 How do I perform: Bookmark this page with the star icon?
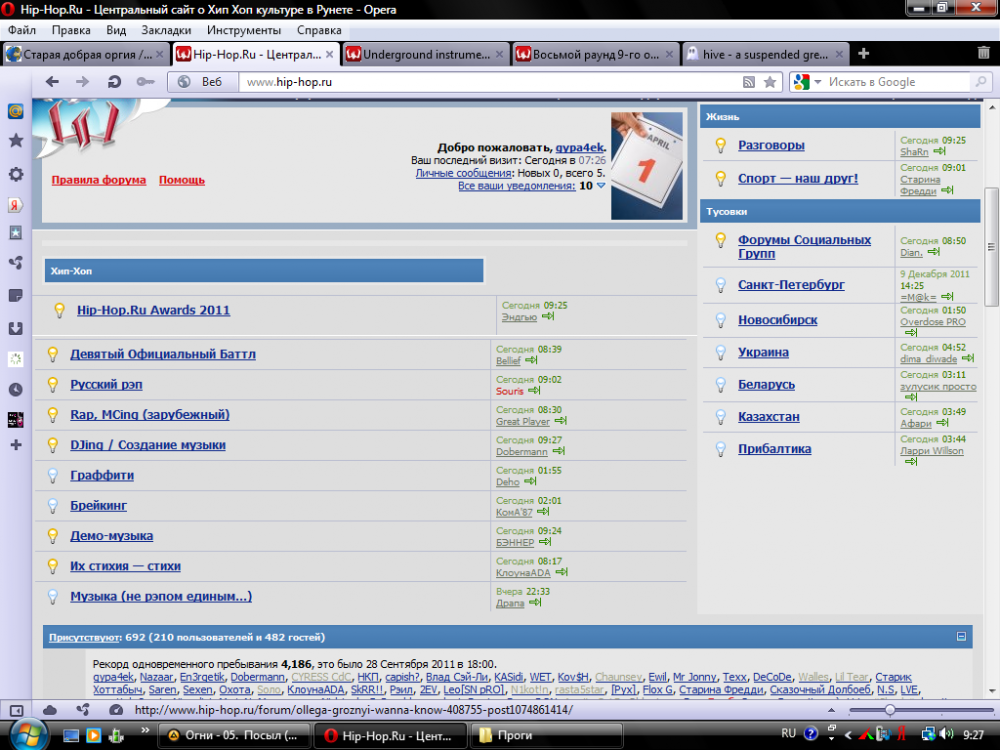click(770, 82)
